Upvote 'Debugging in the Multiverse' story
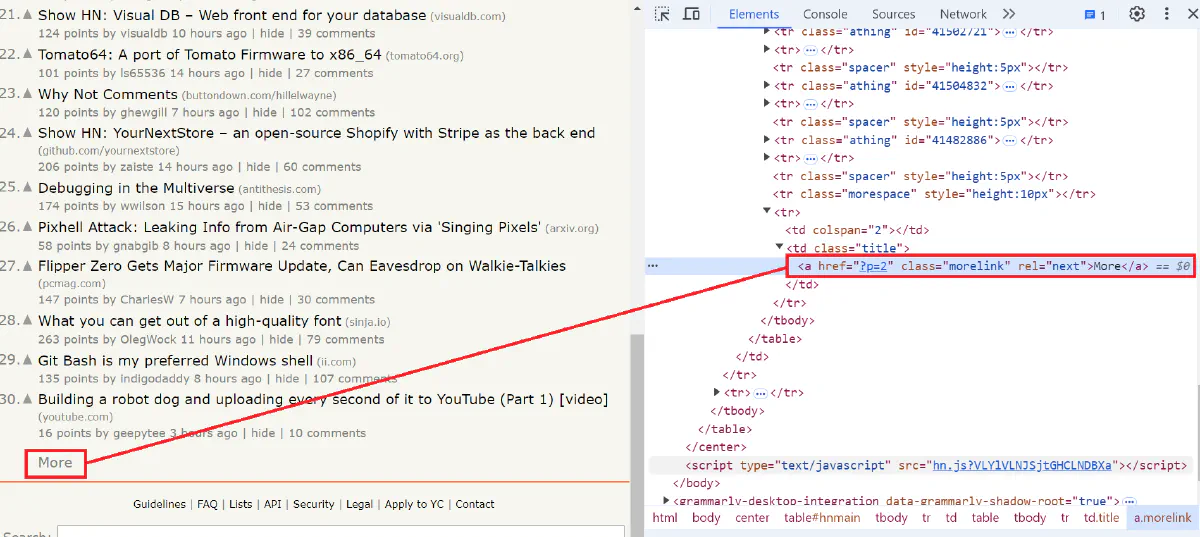 (x=28, y=188)
